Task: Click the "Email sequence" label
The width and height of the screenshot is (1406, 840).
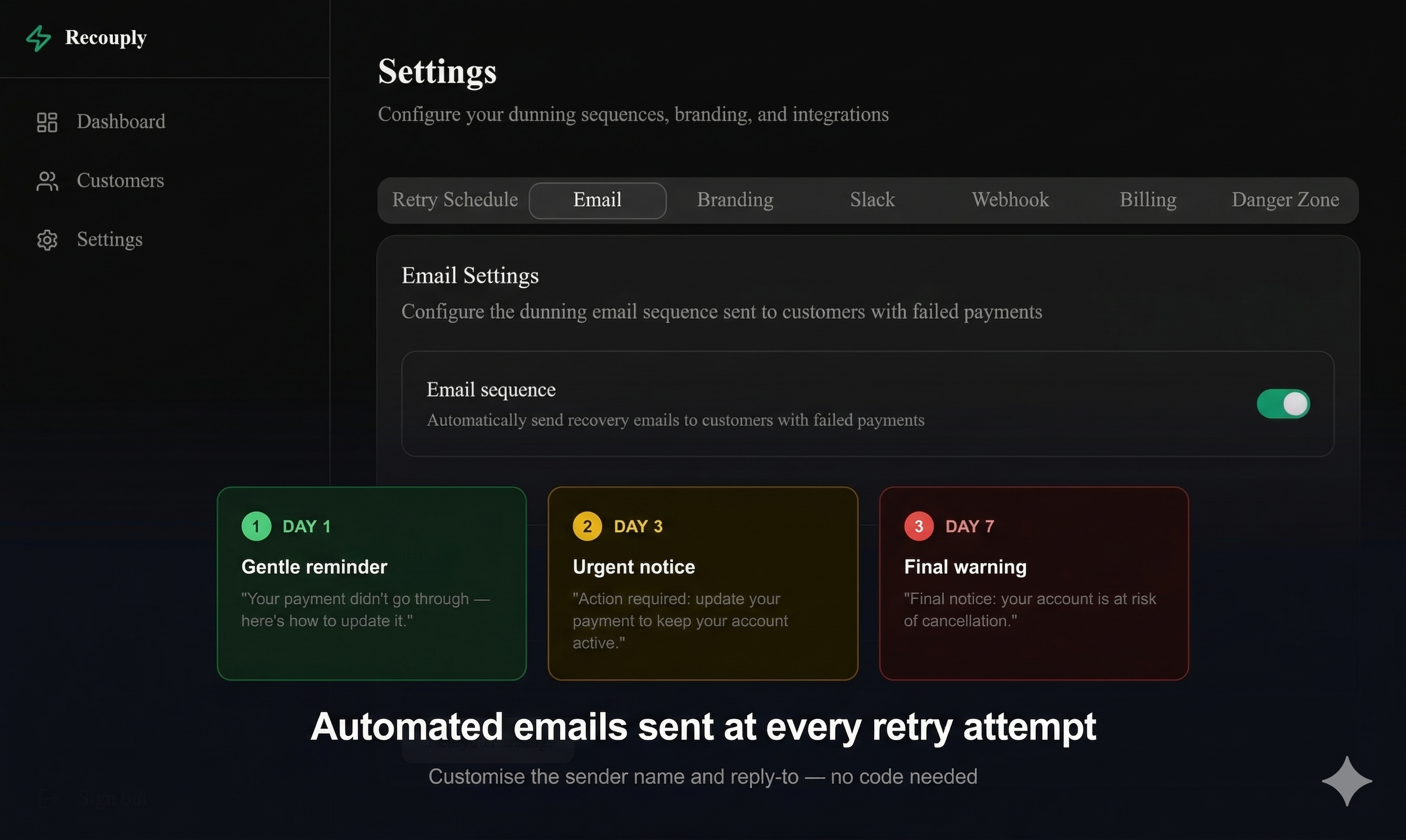Action: (x=491, y=390)
